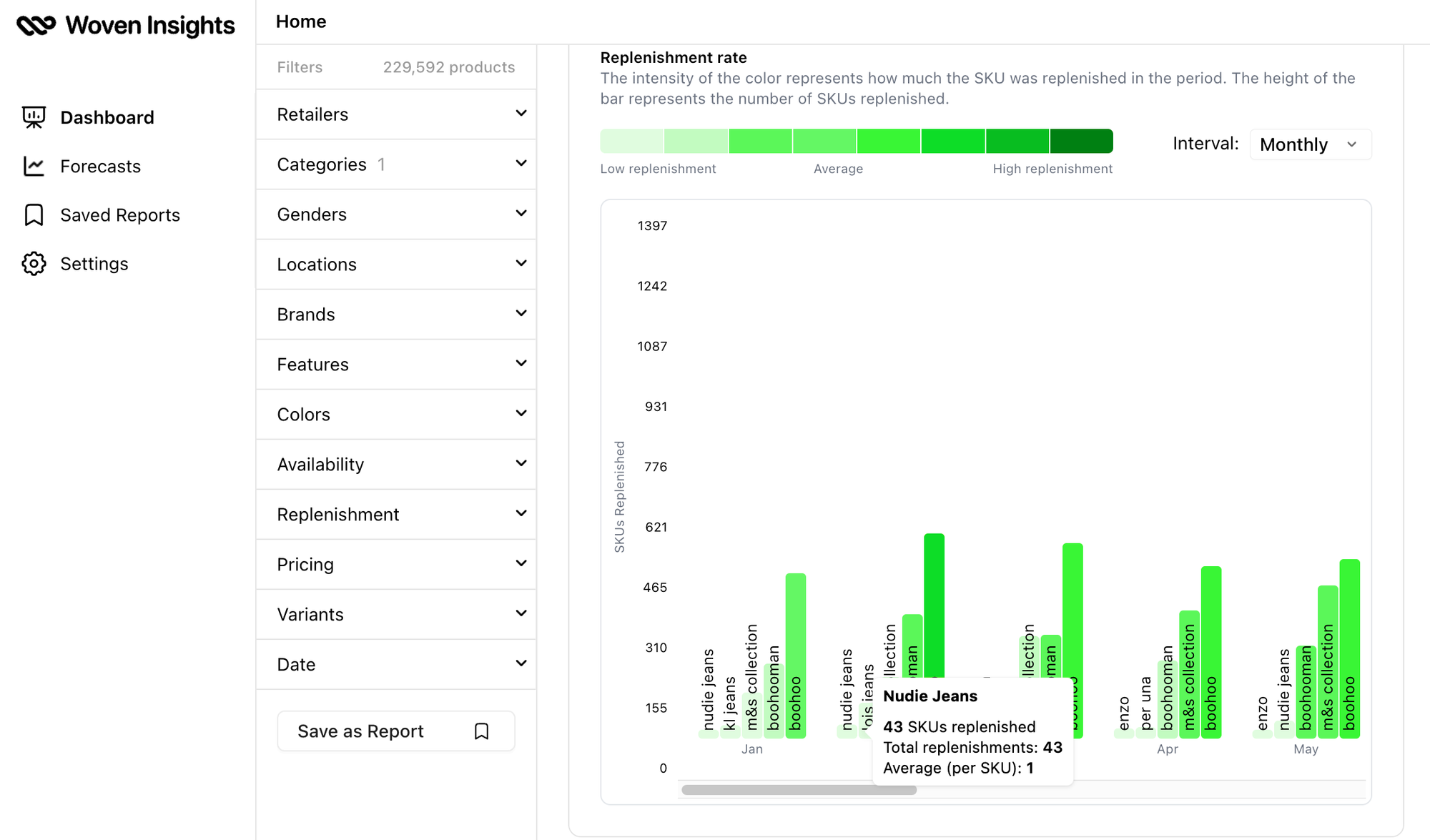Viewport: 1430px width, 840px height.
Task: Click bookmark icon in Save as Report
Action: tap(482, 731)
